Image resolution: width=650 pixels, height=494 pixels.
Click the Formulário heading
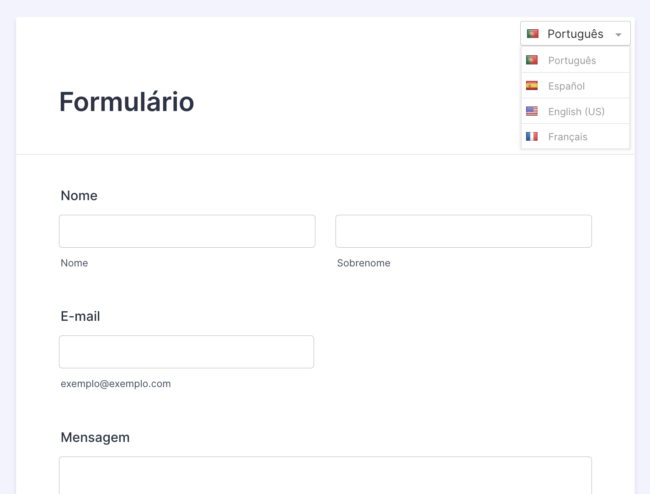click(x=127, y=102)
